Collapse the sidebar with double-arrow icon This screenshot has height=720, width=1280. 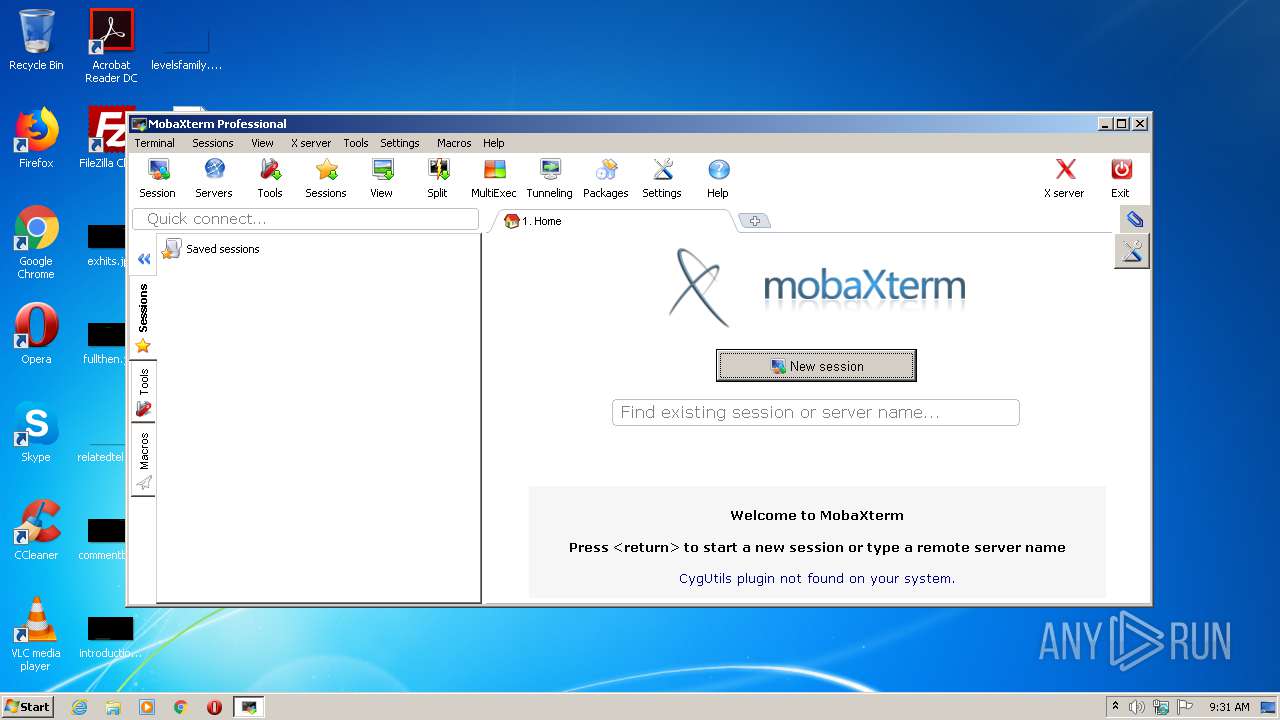pos(144,259)
